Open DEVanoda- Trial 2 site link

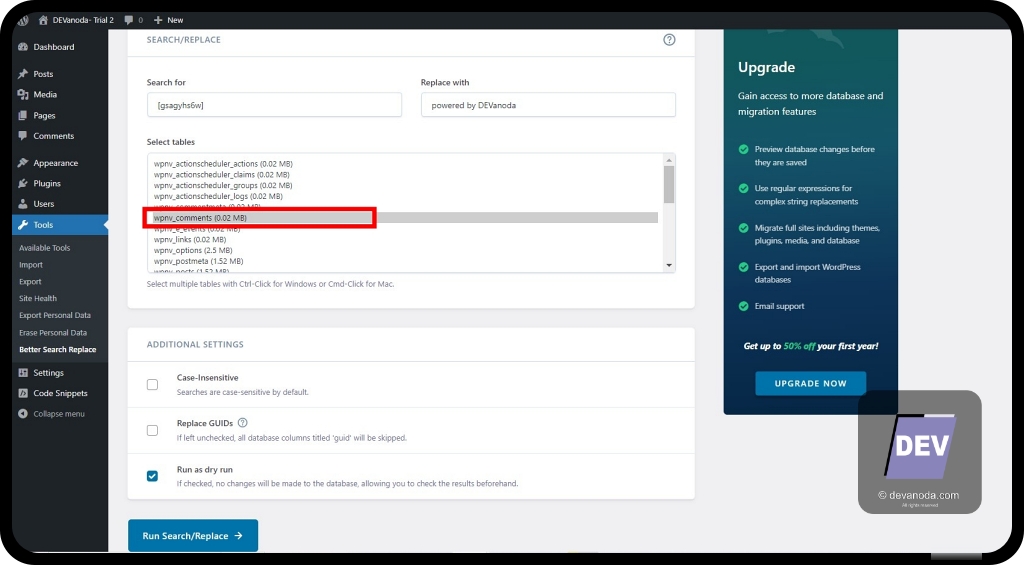pyautogui.click(x=76, y=20)
